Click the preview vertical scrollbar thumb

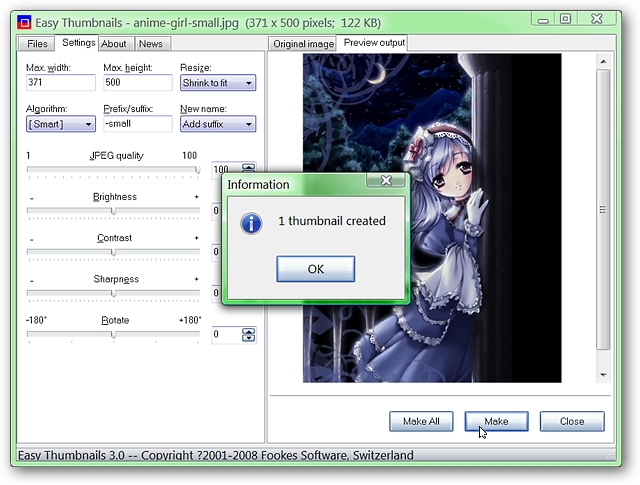[603, 209]
